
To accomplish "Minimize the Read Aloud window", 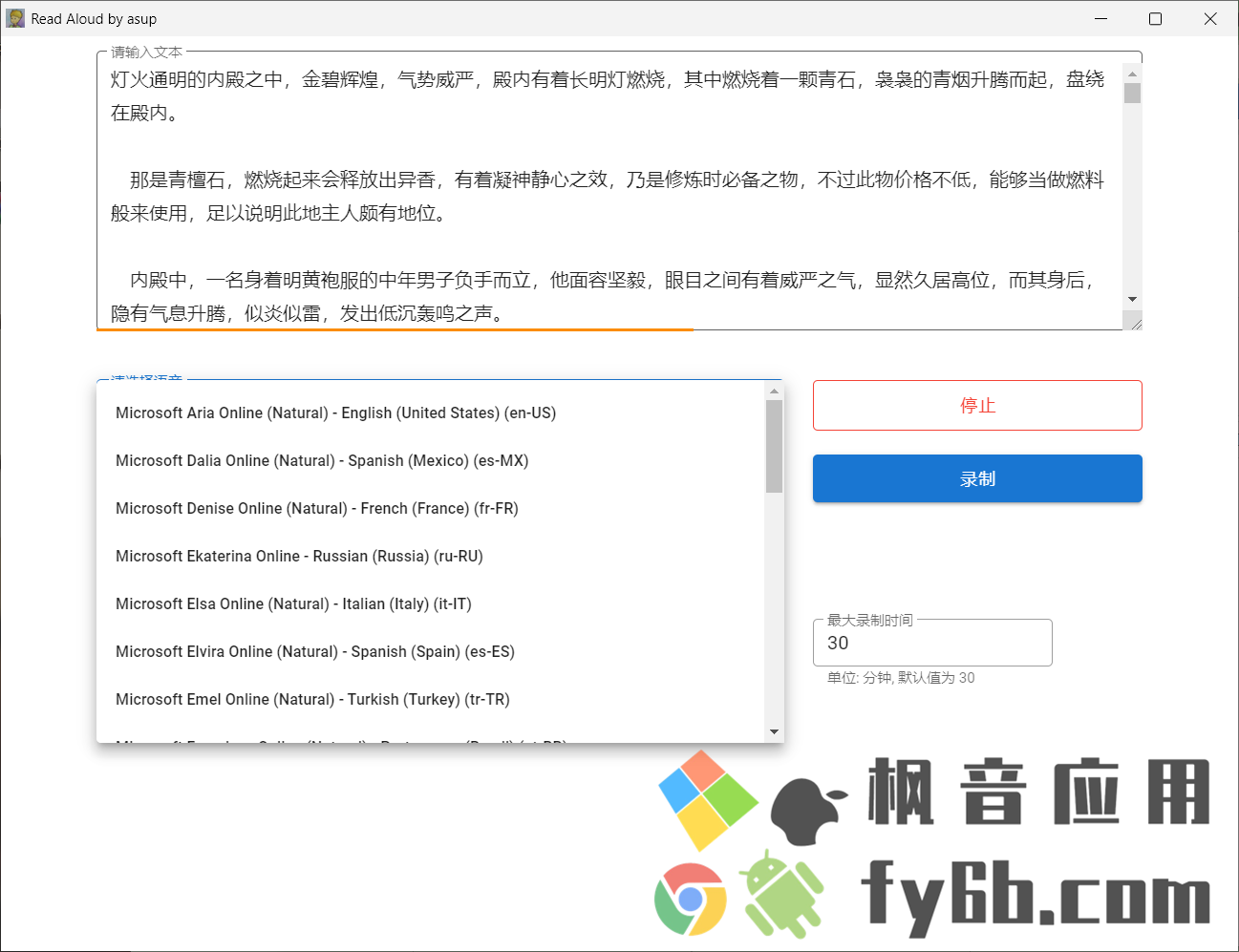I will tap(1100, 18).
